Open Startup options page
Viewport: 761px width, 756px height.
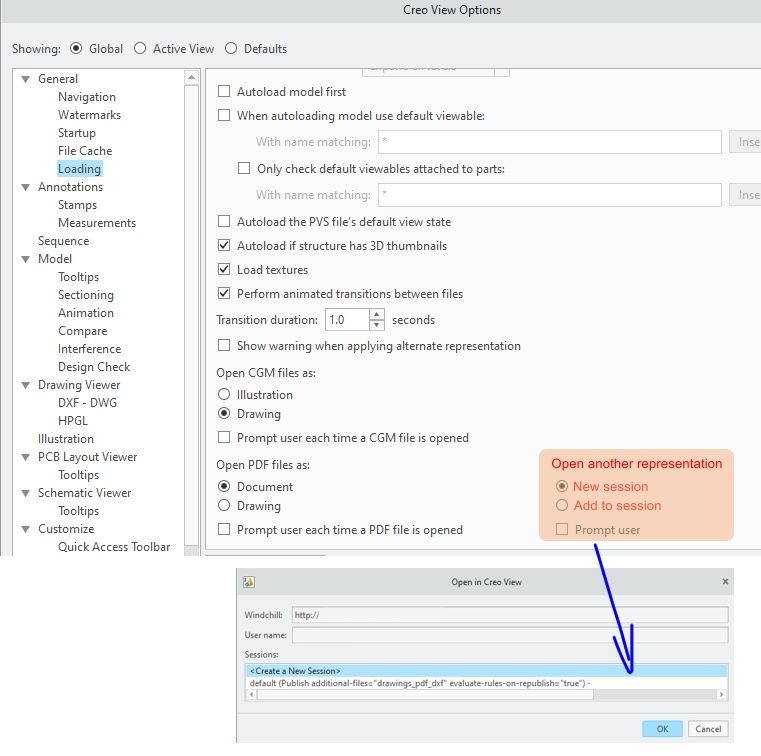tap(77, 133)
